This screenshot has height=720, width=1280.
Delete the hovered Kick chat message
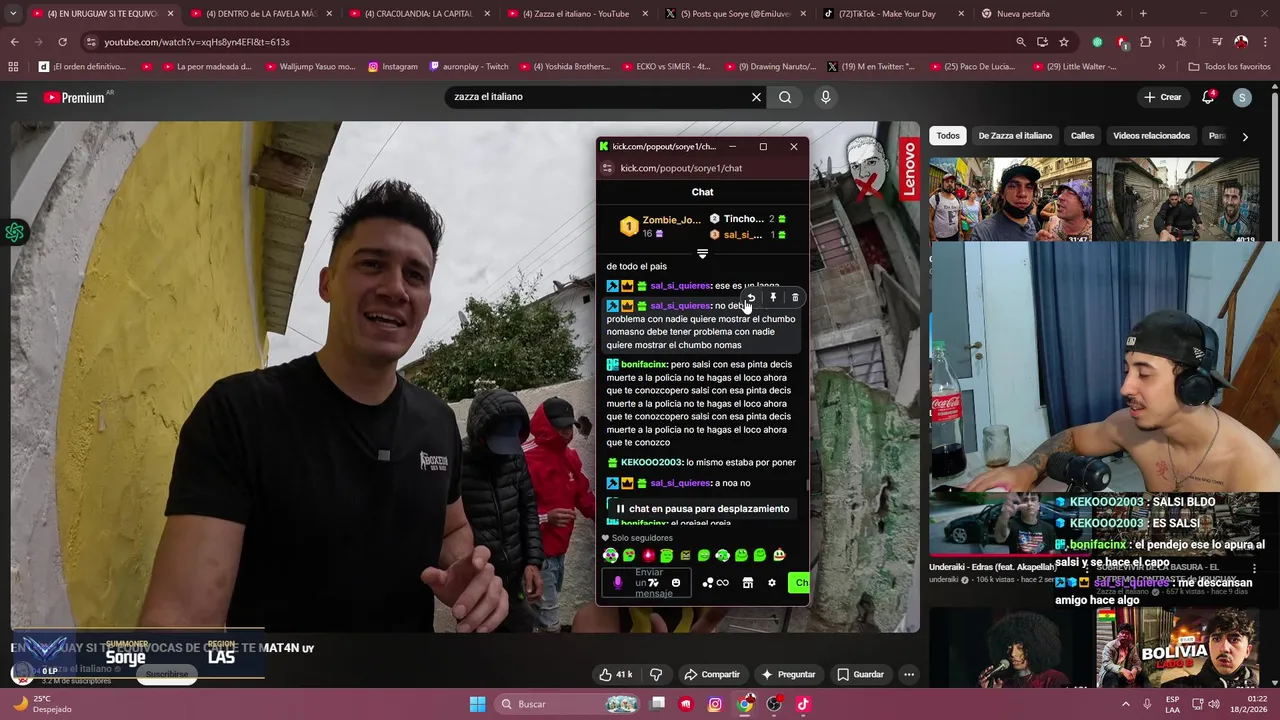pyautogui.click(x=795, y=297)
